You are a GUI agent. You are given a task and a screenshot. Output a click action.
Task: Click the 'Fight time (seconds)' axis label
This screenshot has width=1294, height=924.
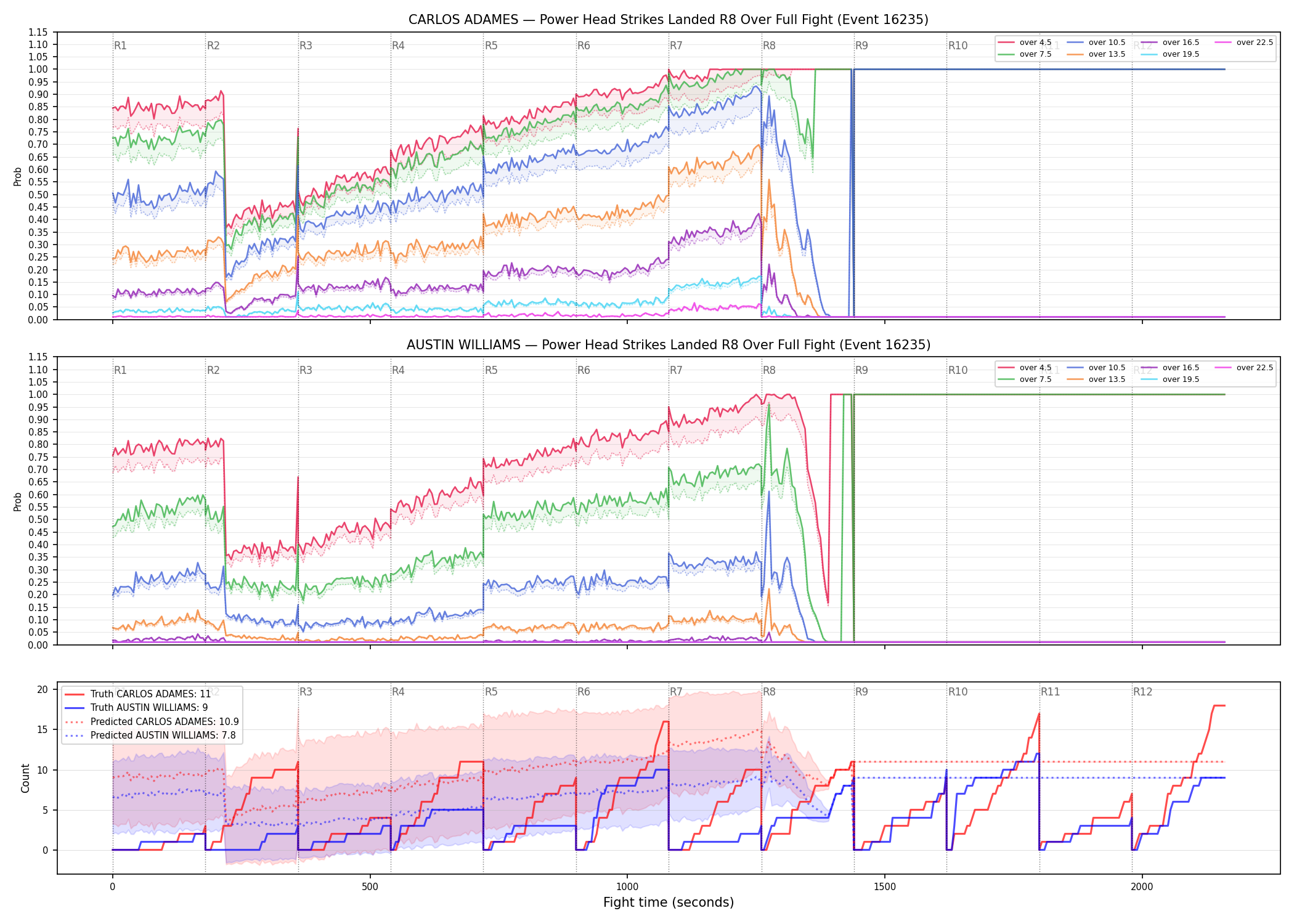(x=669, y=902)
